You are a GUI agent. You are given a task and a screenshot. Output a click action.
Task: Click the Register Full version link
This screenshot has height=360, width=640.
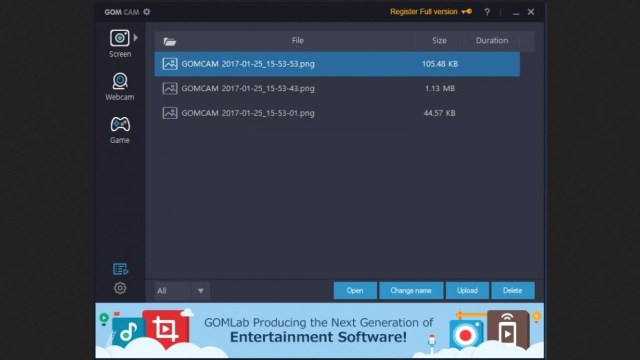(424, 12)
